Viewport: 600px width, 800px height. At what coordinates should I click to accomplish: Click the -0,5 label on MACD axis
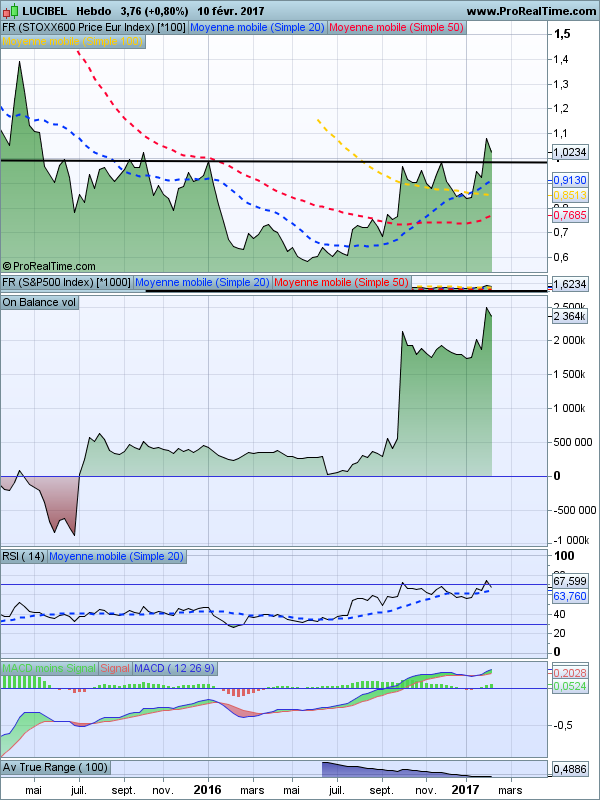click(563, 725)
